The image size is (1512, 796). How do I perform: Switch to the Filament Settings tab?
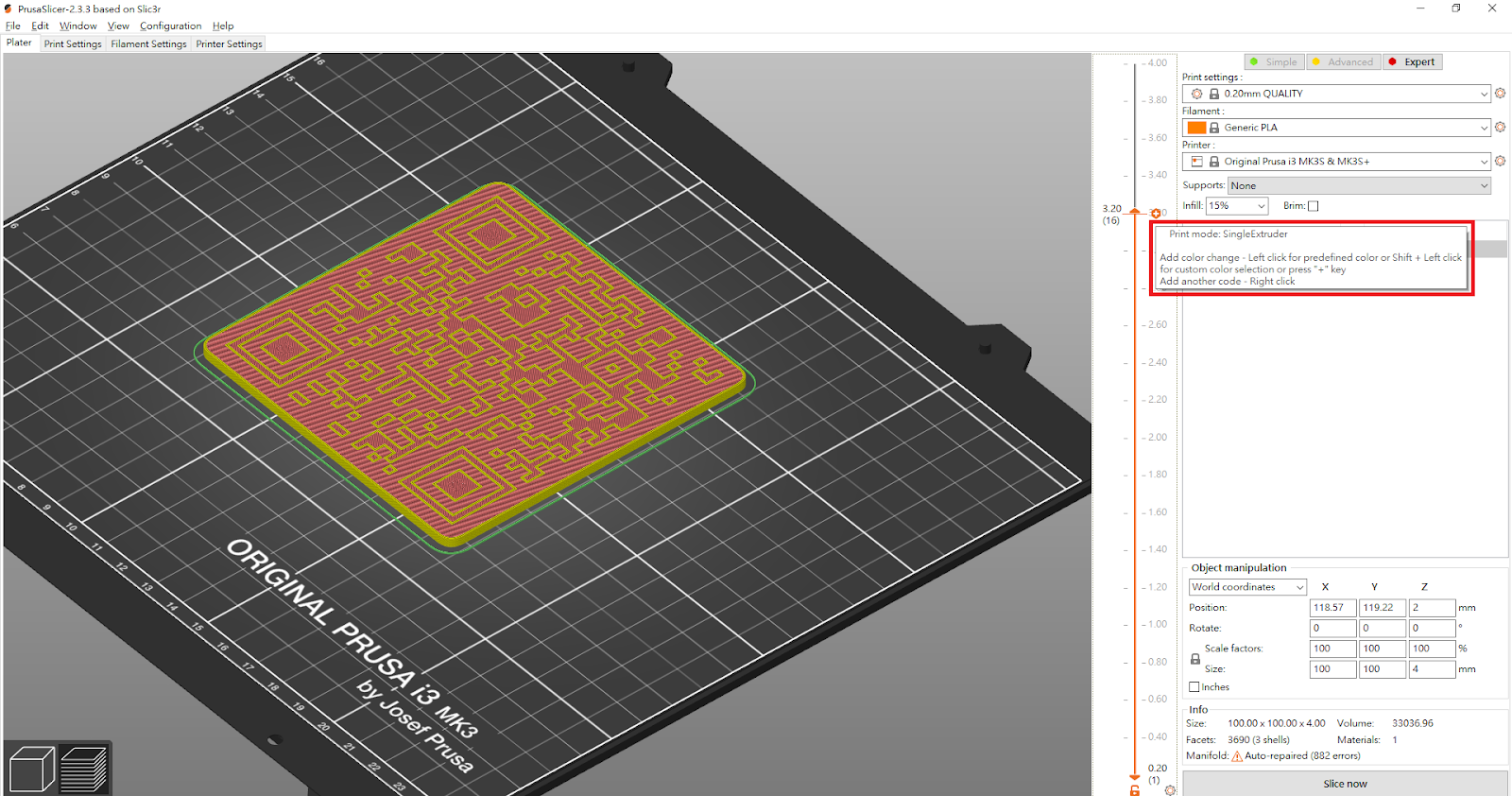point(148,43)
